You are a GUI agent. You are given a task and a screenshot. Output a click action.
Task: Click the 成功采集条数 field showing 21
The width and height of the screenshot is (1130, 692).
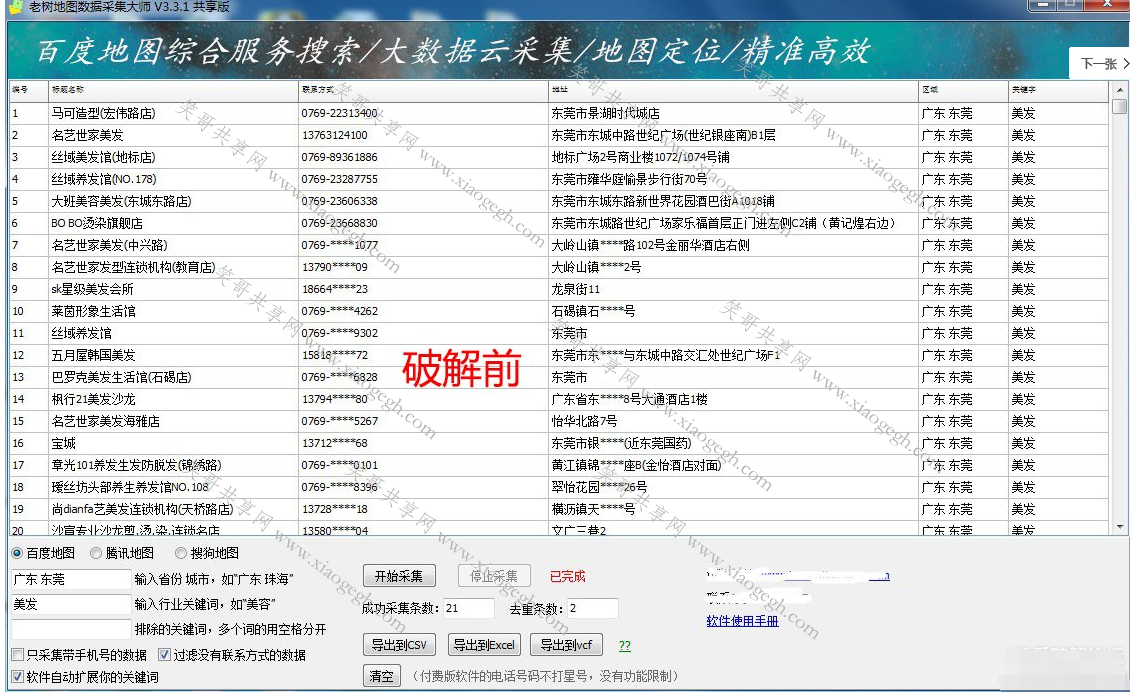coord(468,608)
